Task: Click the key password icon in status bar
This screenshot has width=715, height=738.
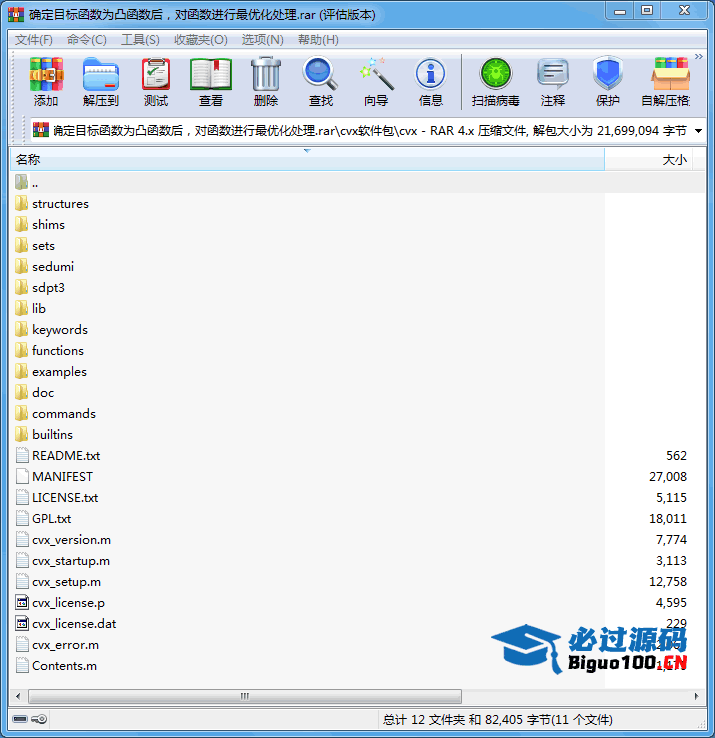Action: tap(39, 719)
